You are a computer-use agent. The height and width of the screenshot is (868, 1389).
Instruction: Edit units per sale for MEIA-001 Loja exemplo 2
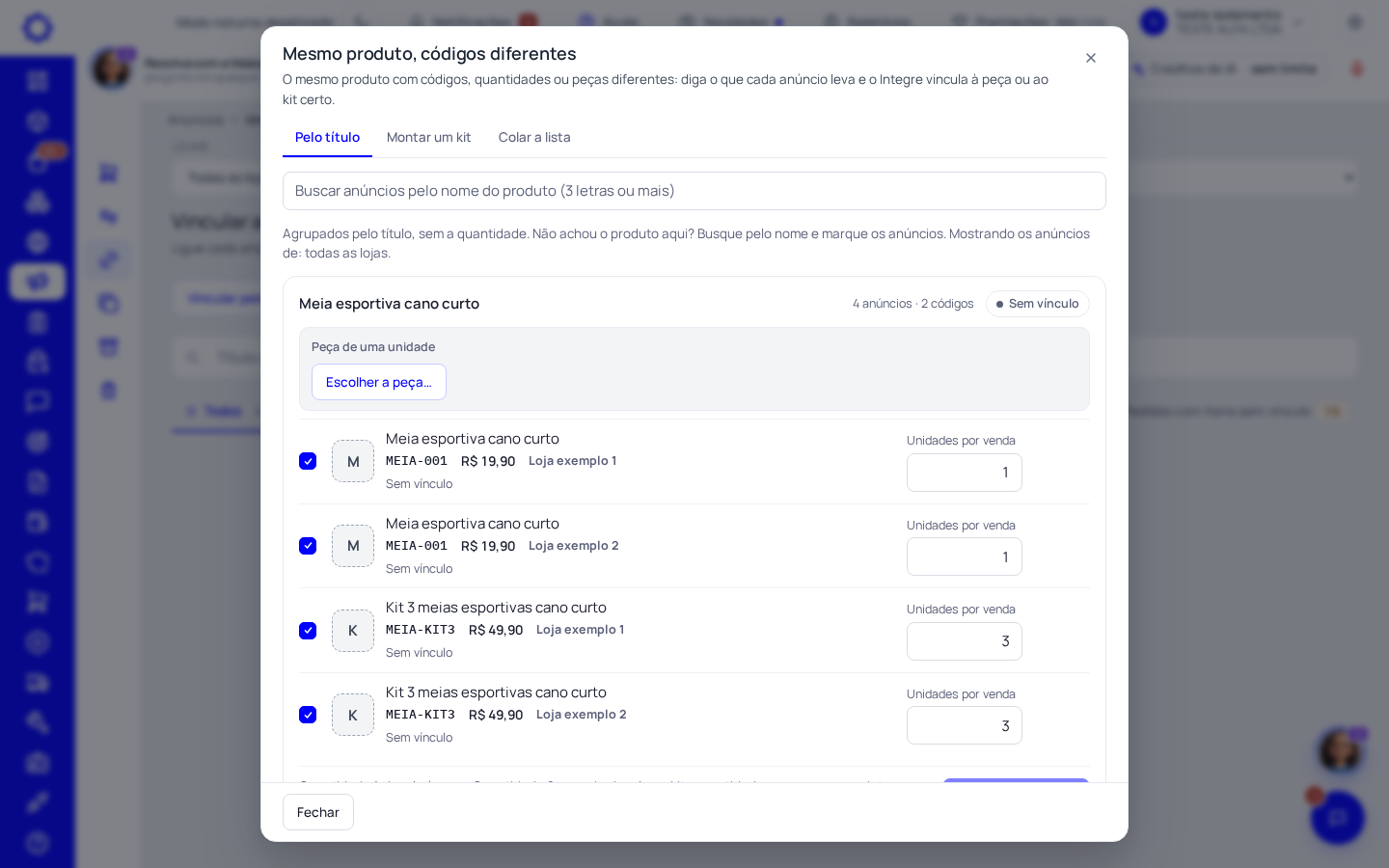(965, 556)
